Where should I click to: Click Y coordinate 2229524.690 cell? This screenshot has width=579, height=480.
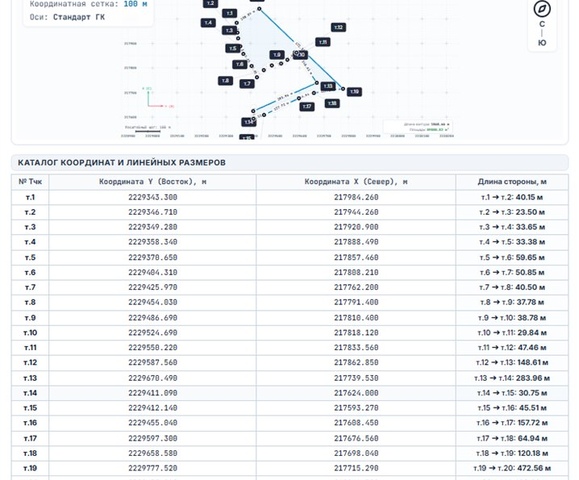click(153, 333)
